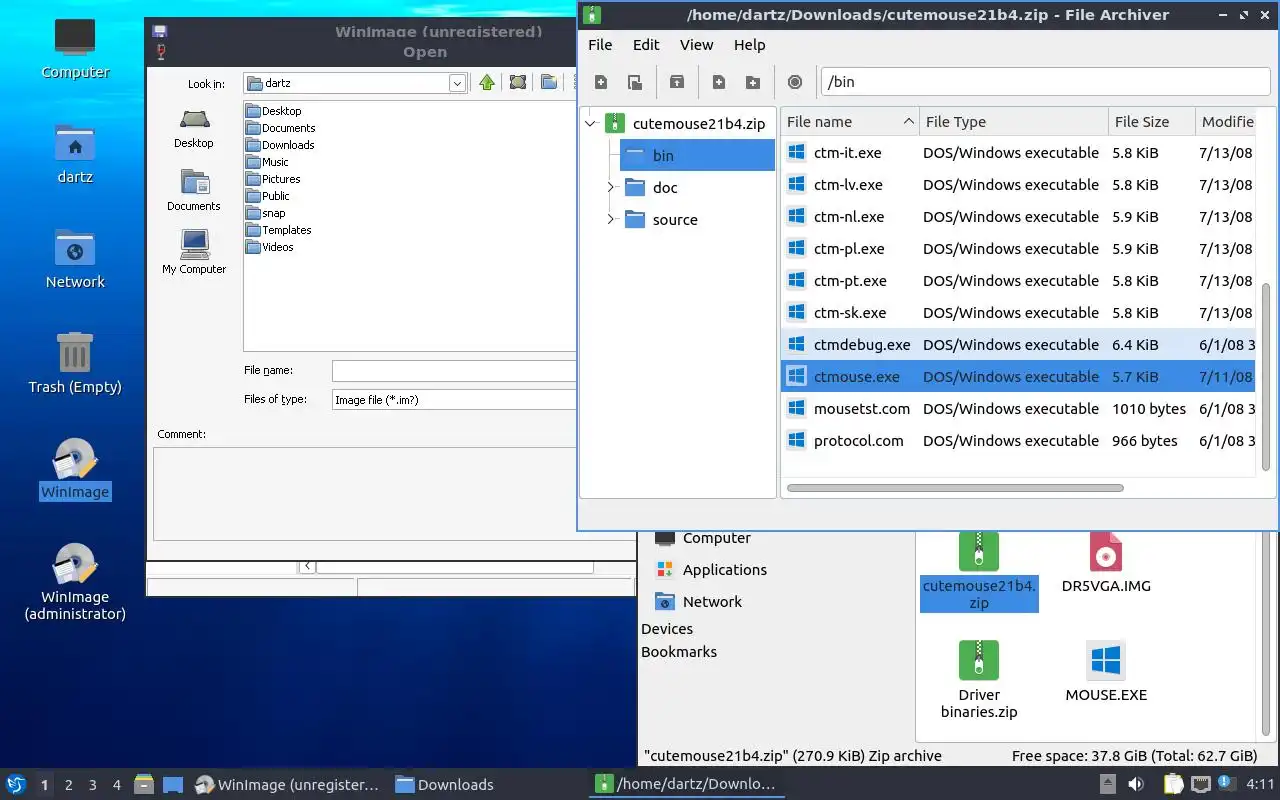Click horizontal scrollbar in archive file list
This screenshot has height=800, width=1280.
click(x=955, y=488)
